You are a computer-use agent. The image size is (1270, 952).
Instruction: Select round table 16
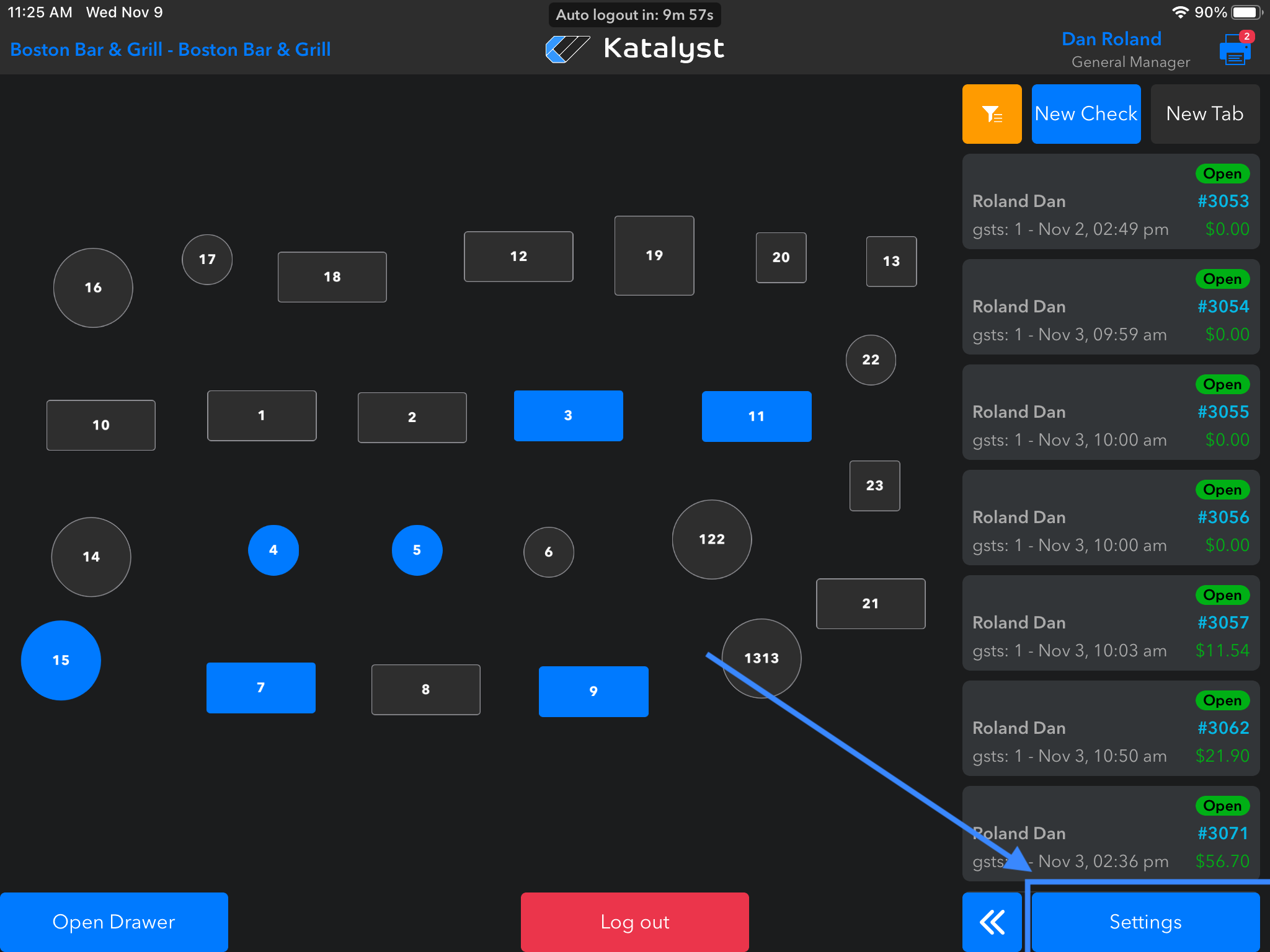[93, 288]
